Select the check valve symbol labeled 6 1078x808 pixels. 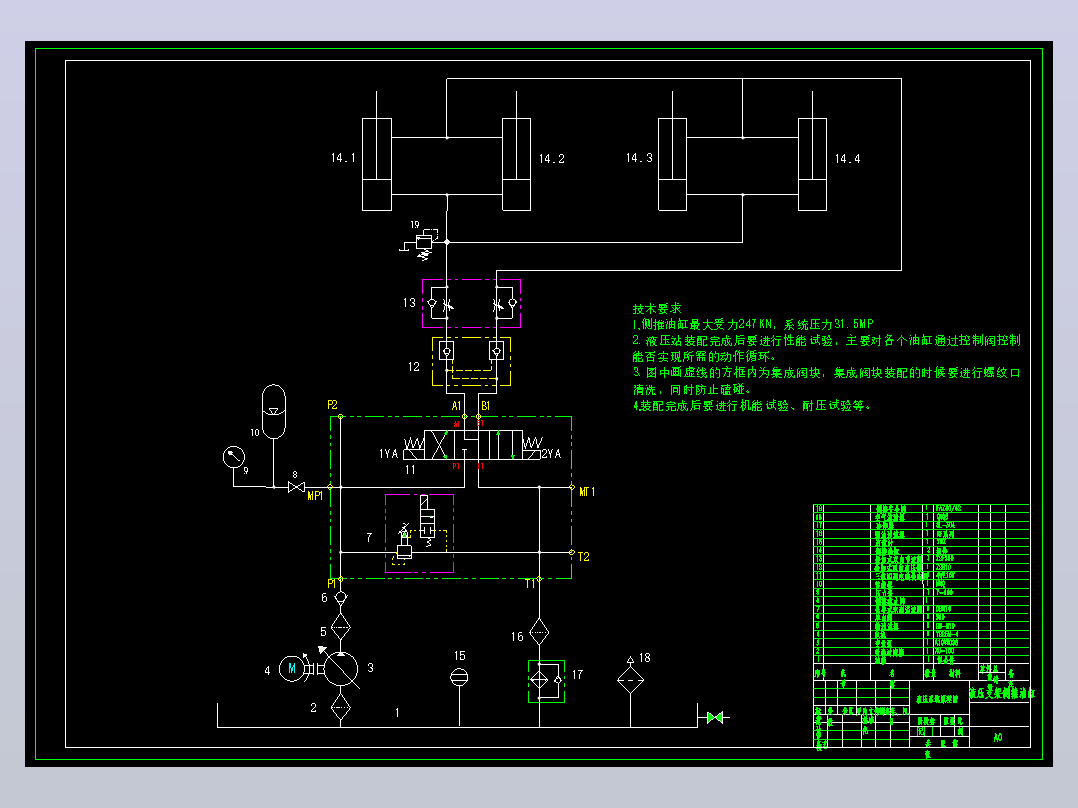341,598
